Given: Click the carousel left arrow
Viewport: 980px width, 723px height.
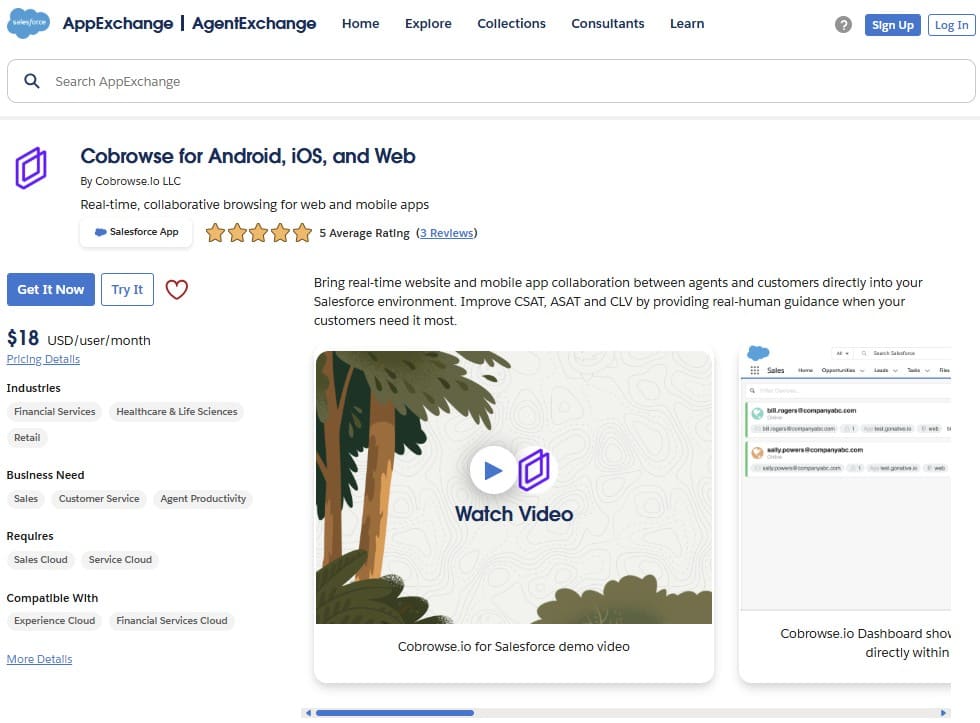Looking at the screenshot, I should click(308, 713).
